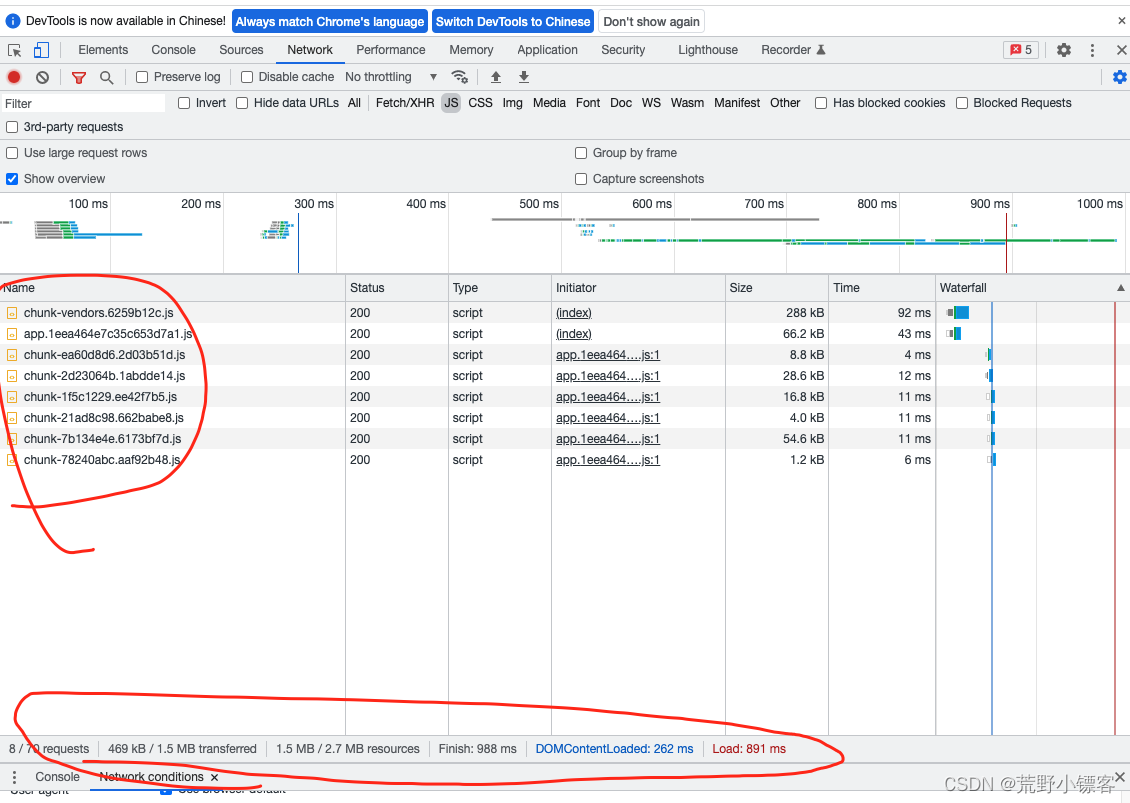Enable the Preserve log checkbox

point(142,77)
